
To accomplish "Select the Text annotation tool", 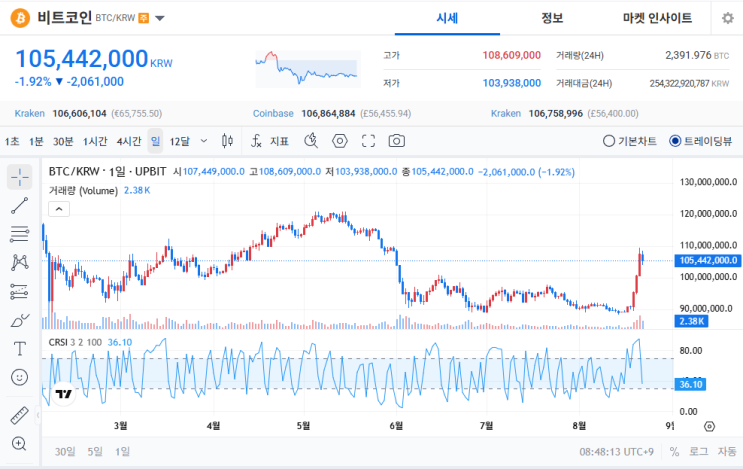I will (19, 349).
